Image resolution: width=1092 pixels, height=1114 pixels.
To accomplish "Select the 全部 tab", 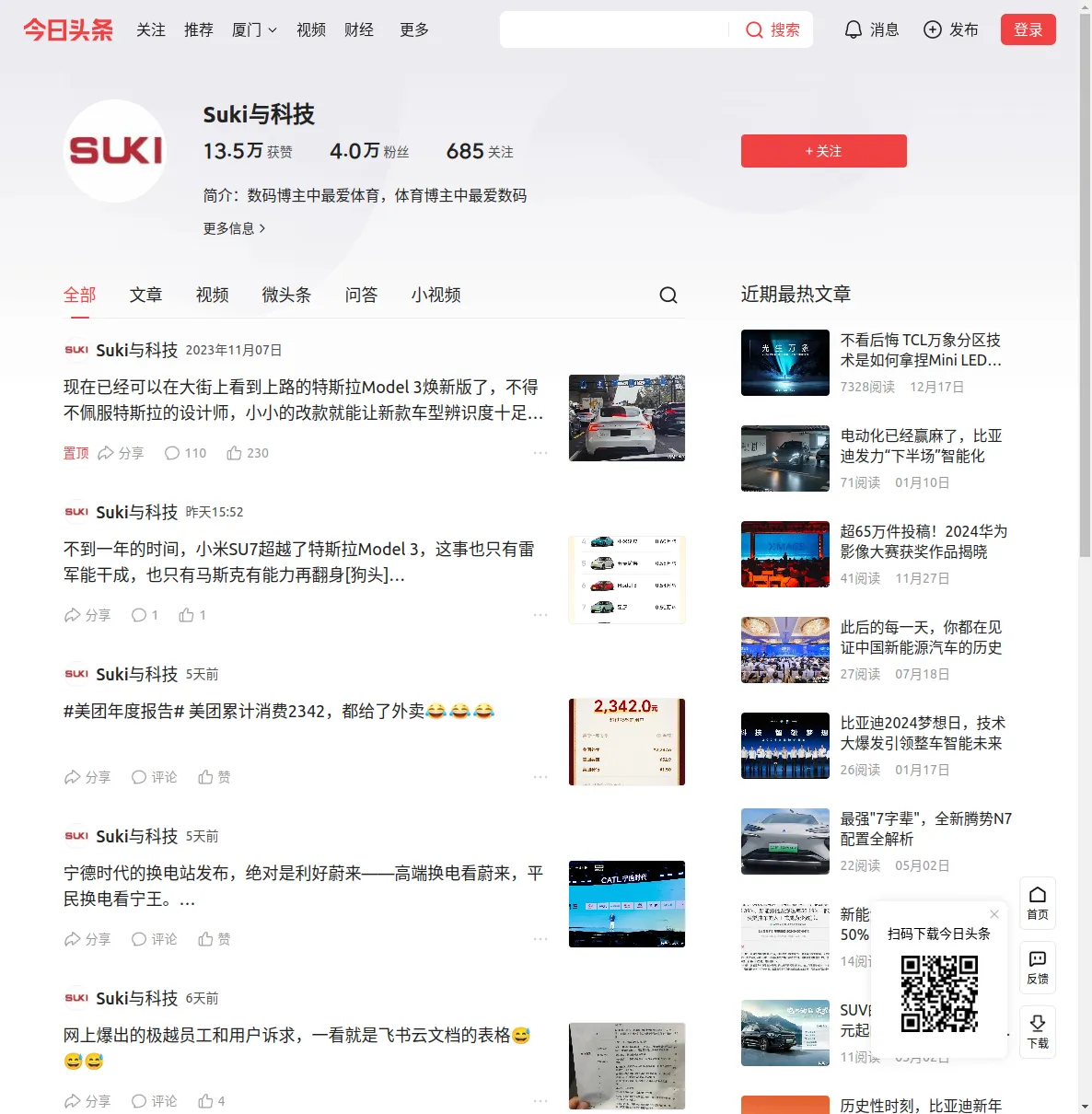I will (x=80, y=295).
